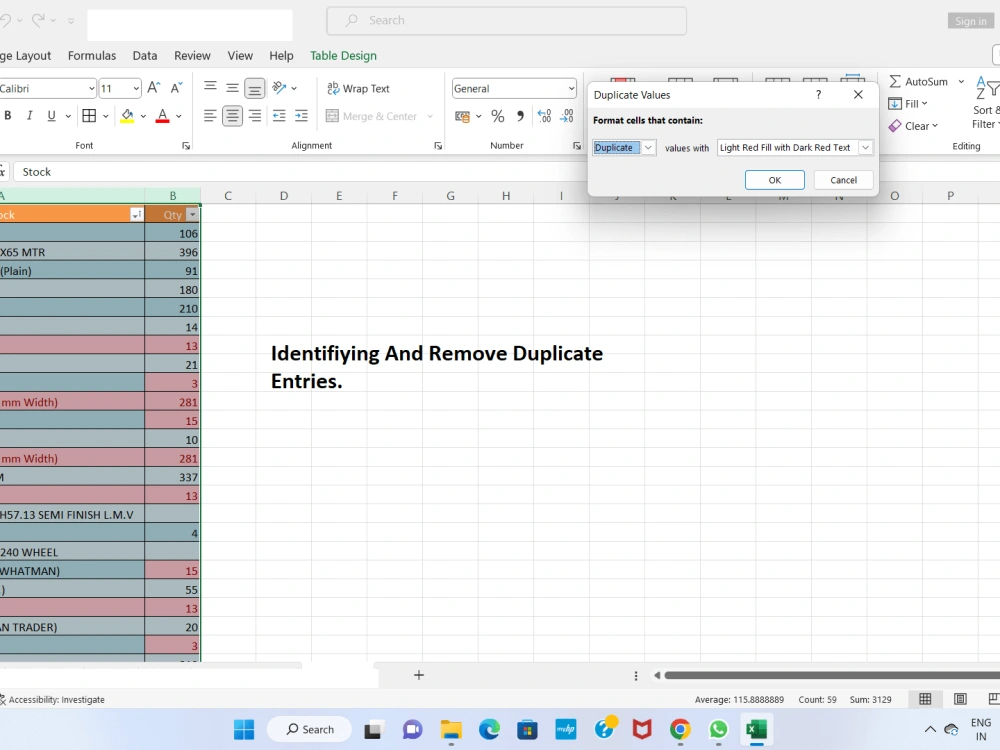Viewport: 1000px width, 750px height.
Task: Toggle center alignment
Action: pyautogui.click(x=231, y=116)
